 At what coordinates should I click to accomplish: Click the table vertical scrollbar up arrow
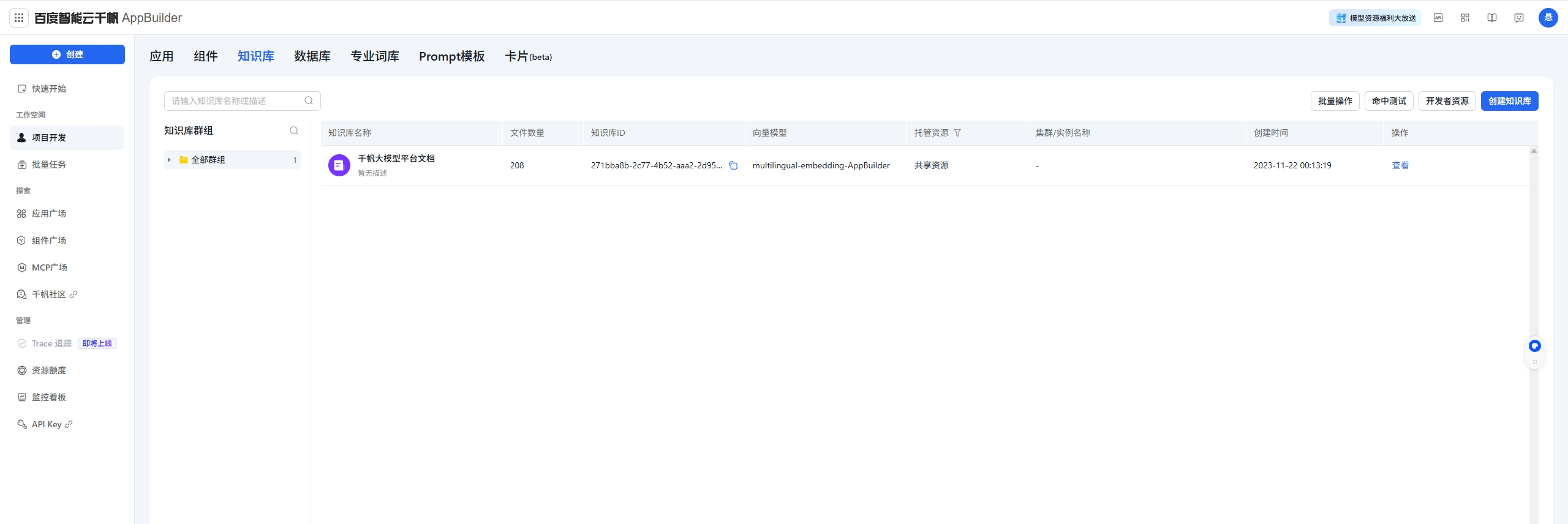point(1534,151)
